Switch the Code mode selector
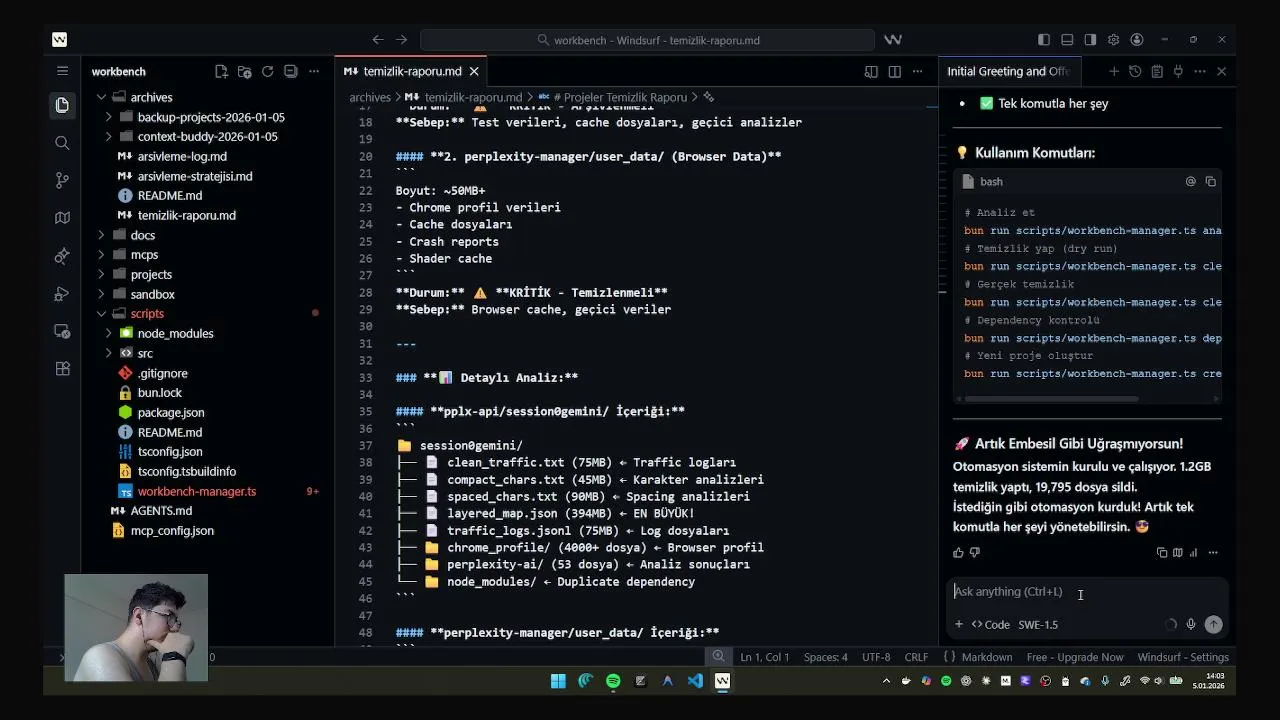1280x720 pixels. point(990,624)
